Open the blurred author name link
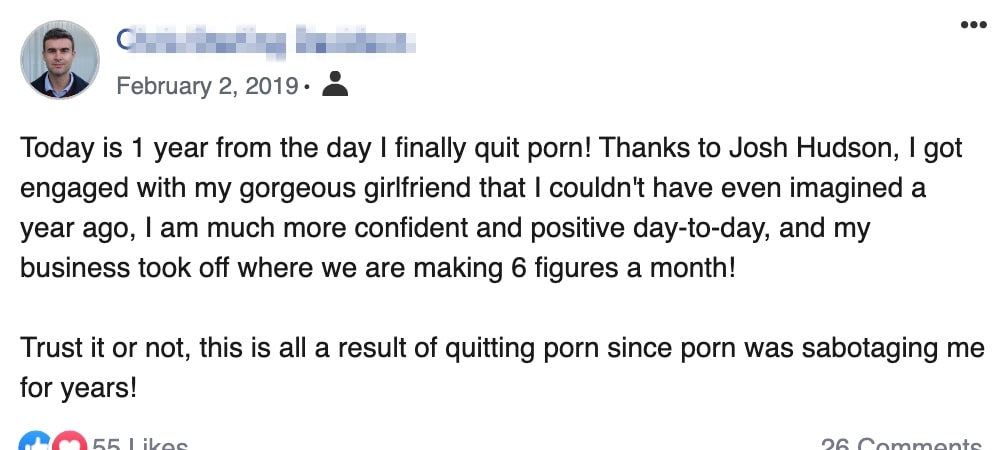 pyautogui.click(x=265, y=42)
